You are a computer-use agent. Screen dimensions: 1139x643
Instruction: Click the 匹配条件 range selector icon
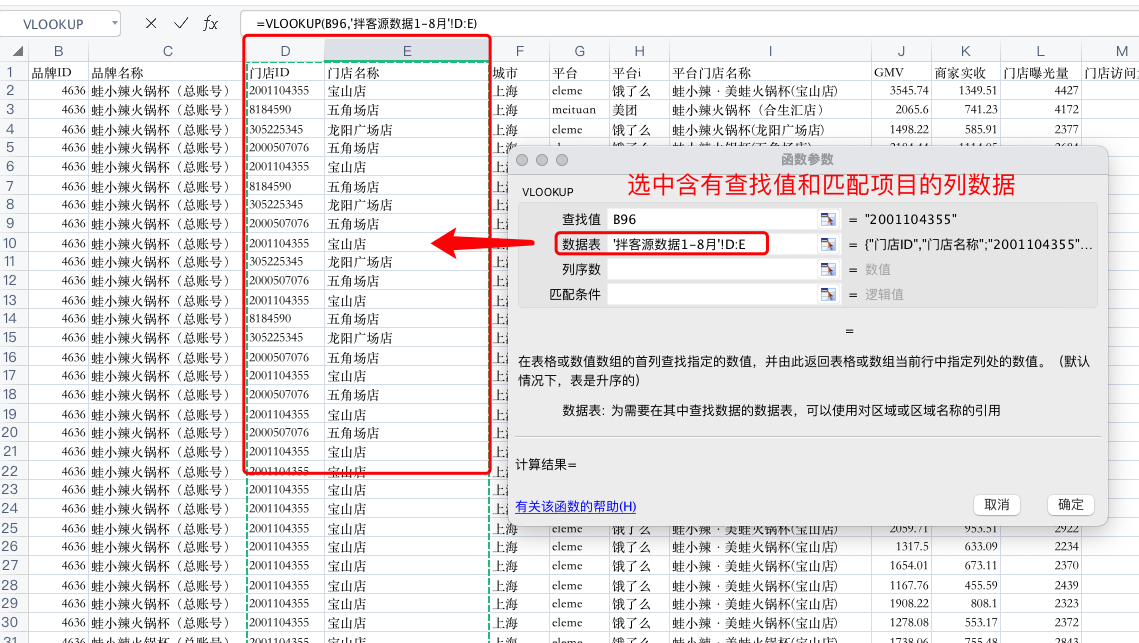click(827, 294)
